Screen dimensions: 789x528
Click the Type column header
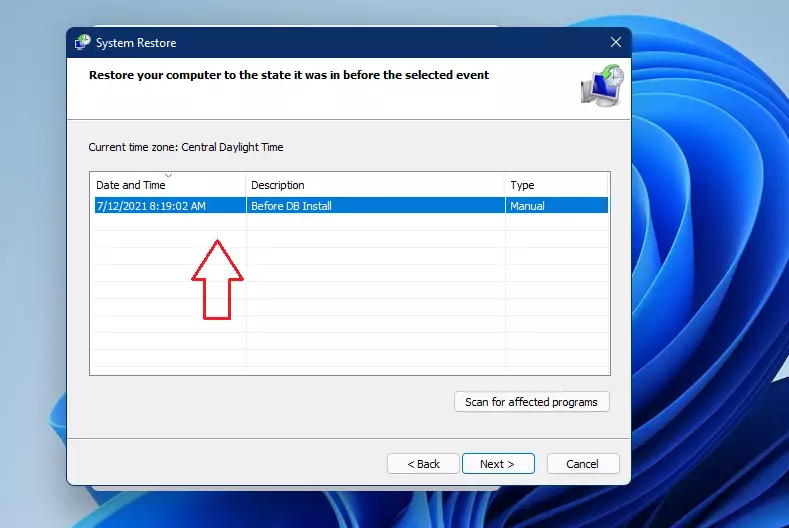click(x=557, y=185)
